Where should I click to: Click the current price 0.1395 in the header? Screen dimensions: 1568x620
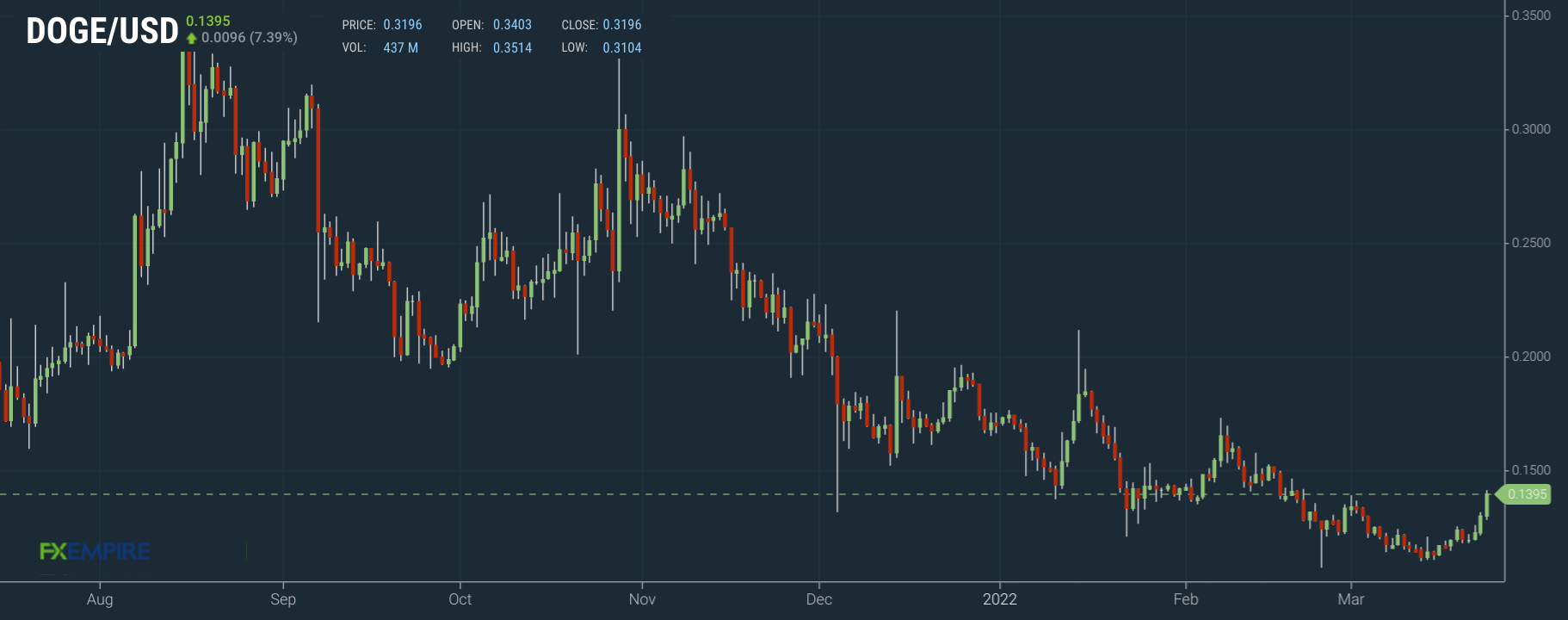coord(208,21)
